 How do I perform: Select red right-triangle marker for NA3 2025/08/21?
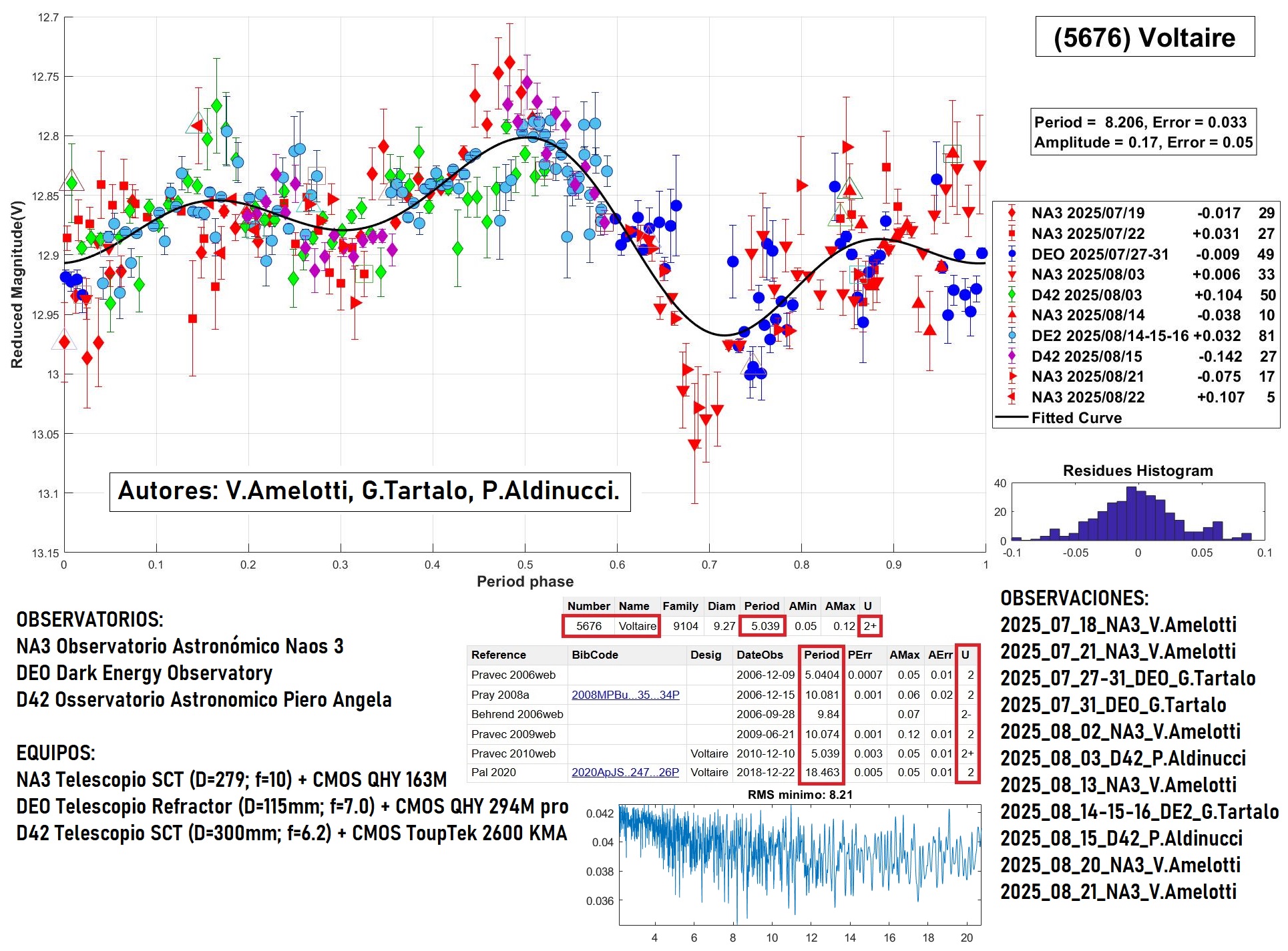coord(1012,376)
